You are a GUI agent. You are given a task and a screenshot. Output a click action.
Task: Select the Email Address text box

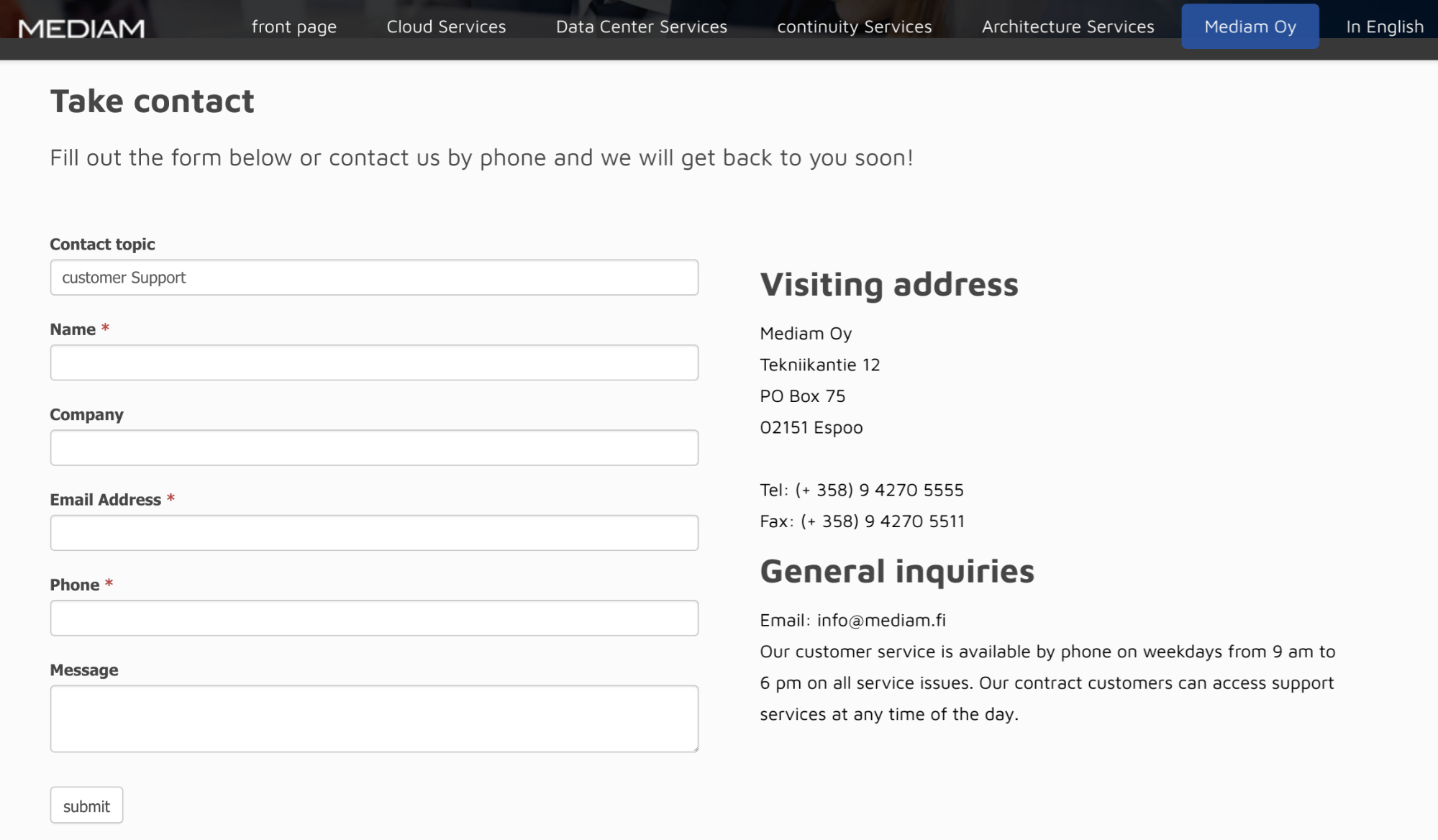click(374, 533)
